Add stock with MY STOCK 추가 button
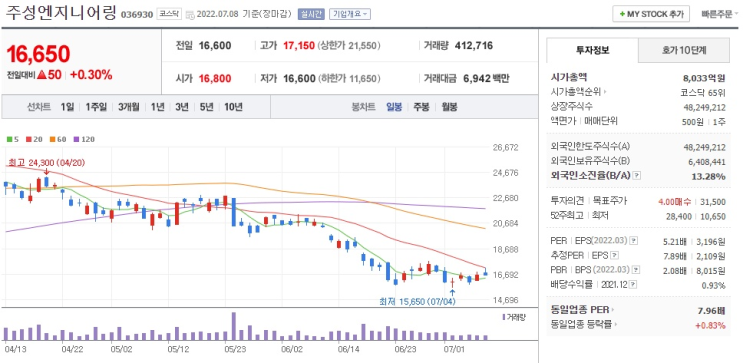This screenshot has height=363, width=743. click(651, 14)
